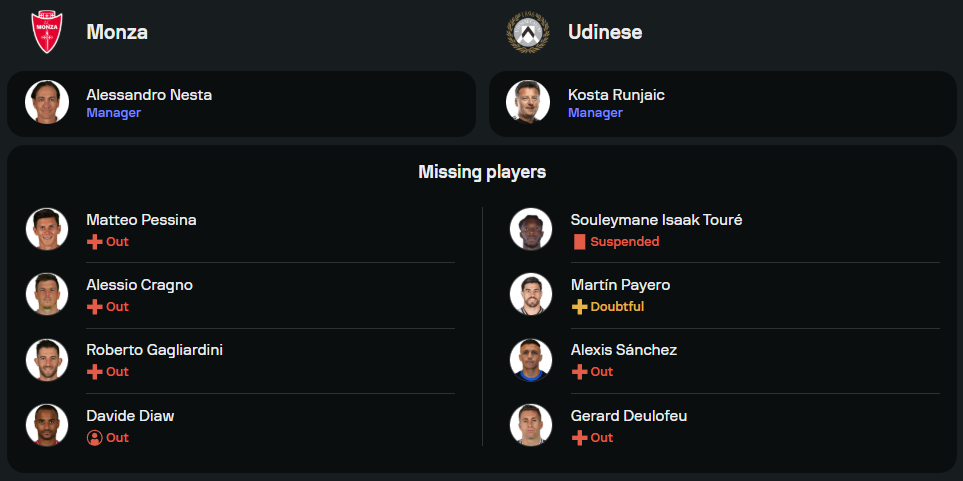Click the injury cross icon under Gerard Deulofeu

[x=579, y=437]
